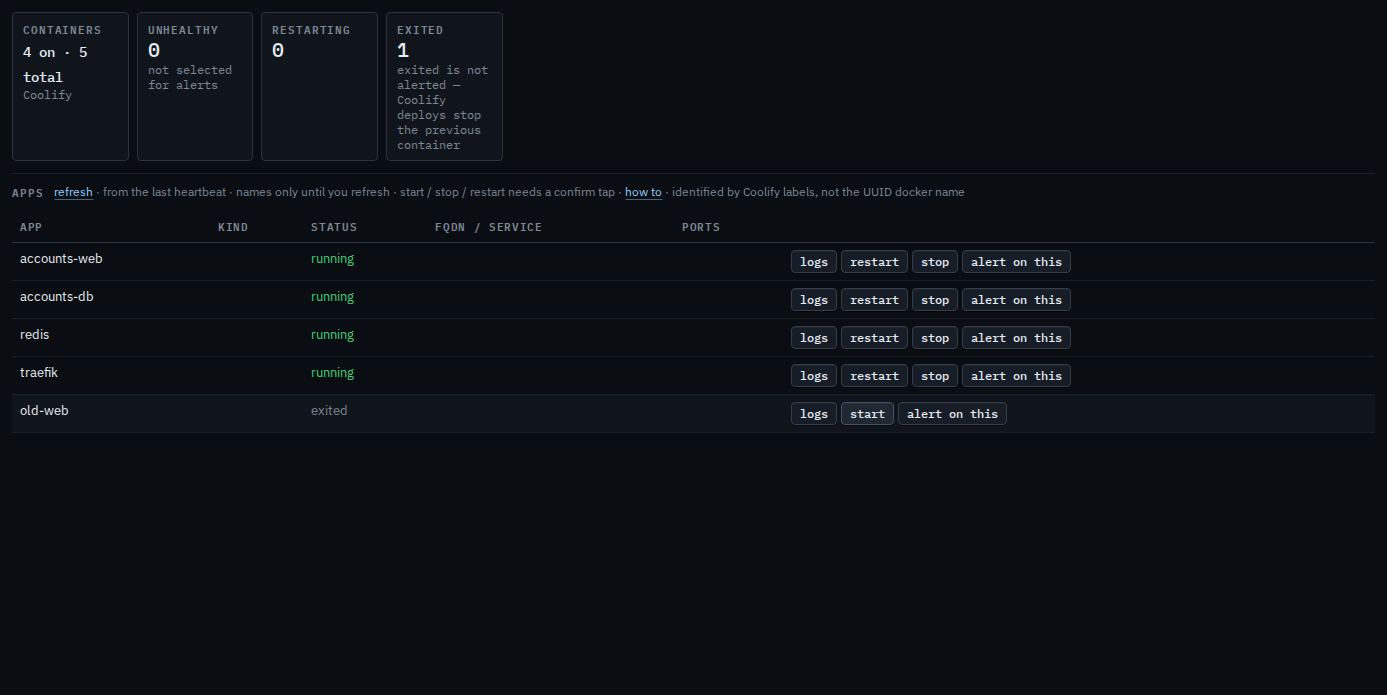Viewport: 1387px width, 695px height.
Task: Stop accounts-db
Action: point(935,300)
